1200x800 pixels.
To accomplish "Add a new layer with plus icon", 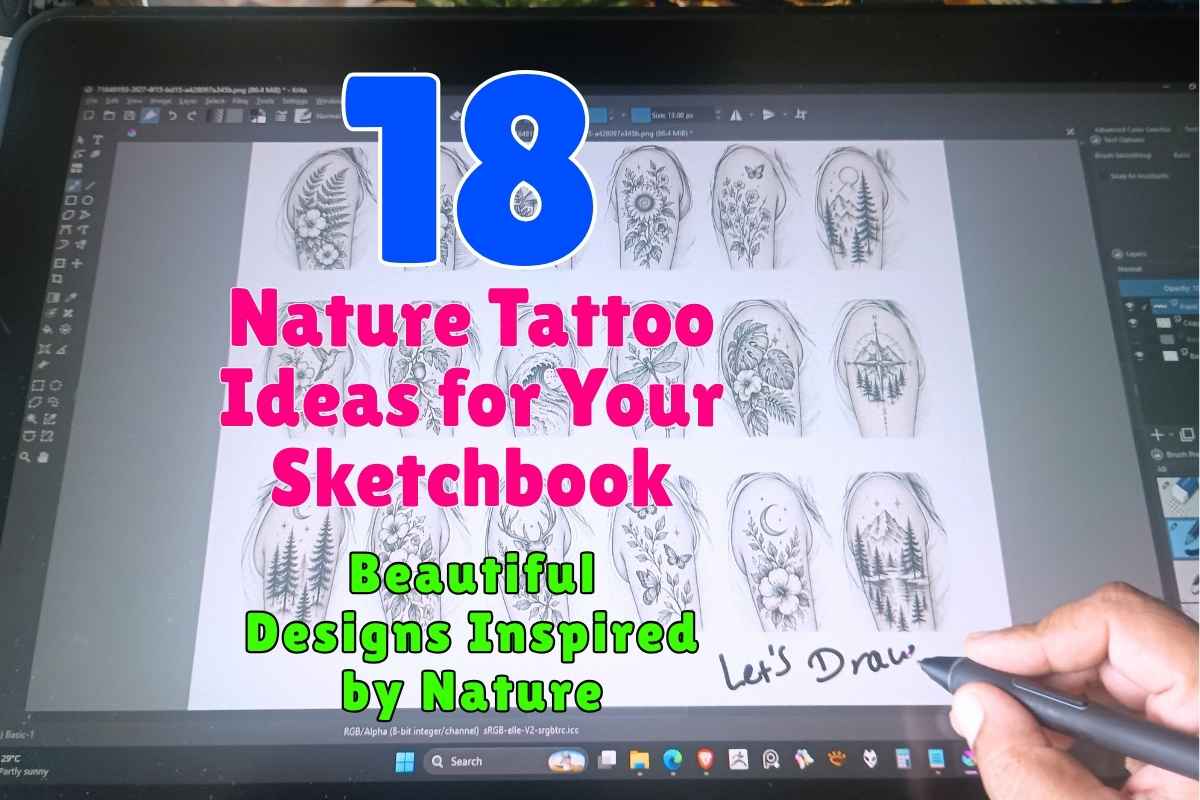I will (1157, 435).
